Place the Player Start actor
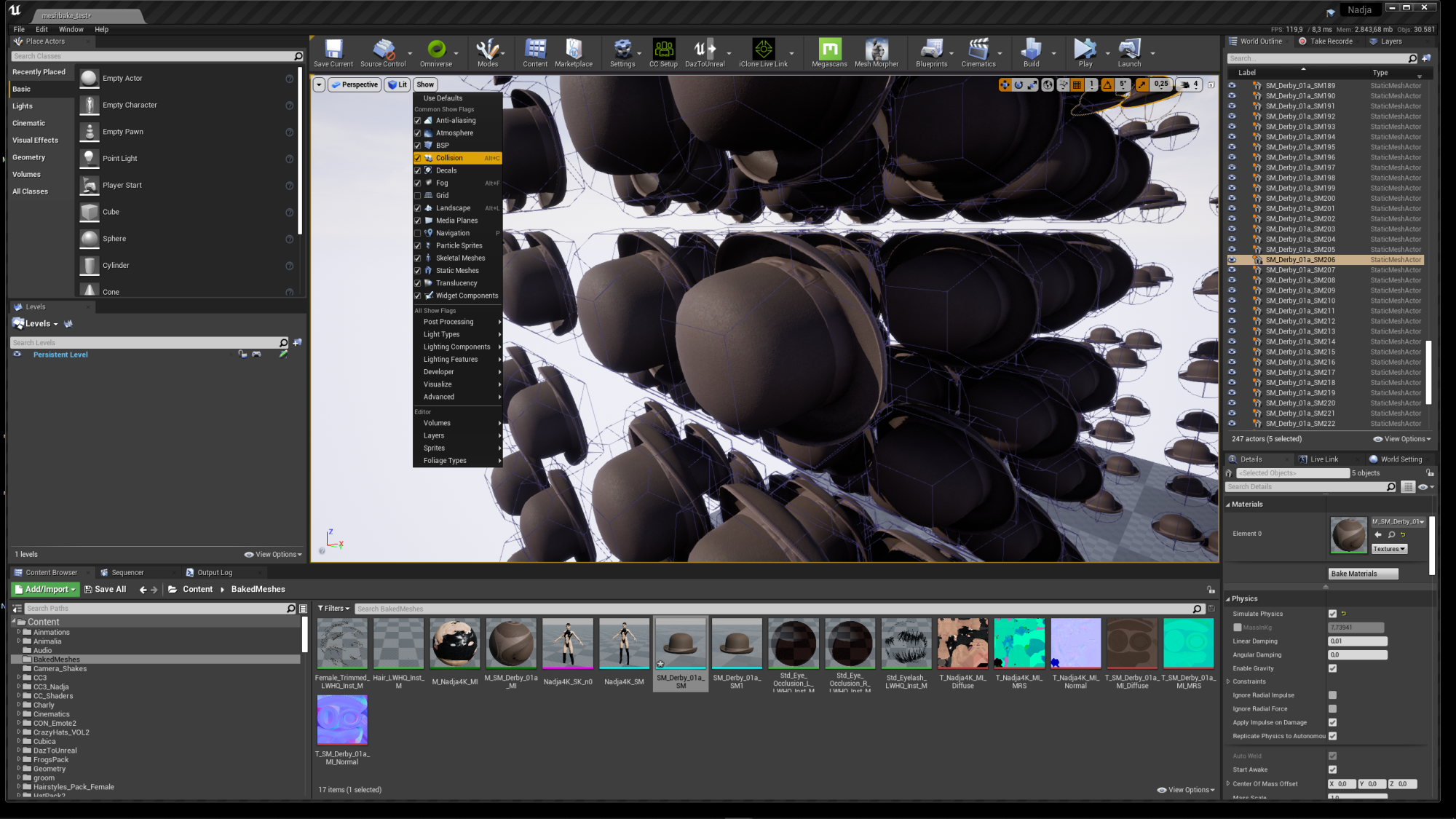The height and width of the screenshot is (819, 1456). [187, 185]
